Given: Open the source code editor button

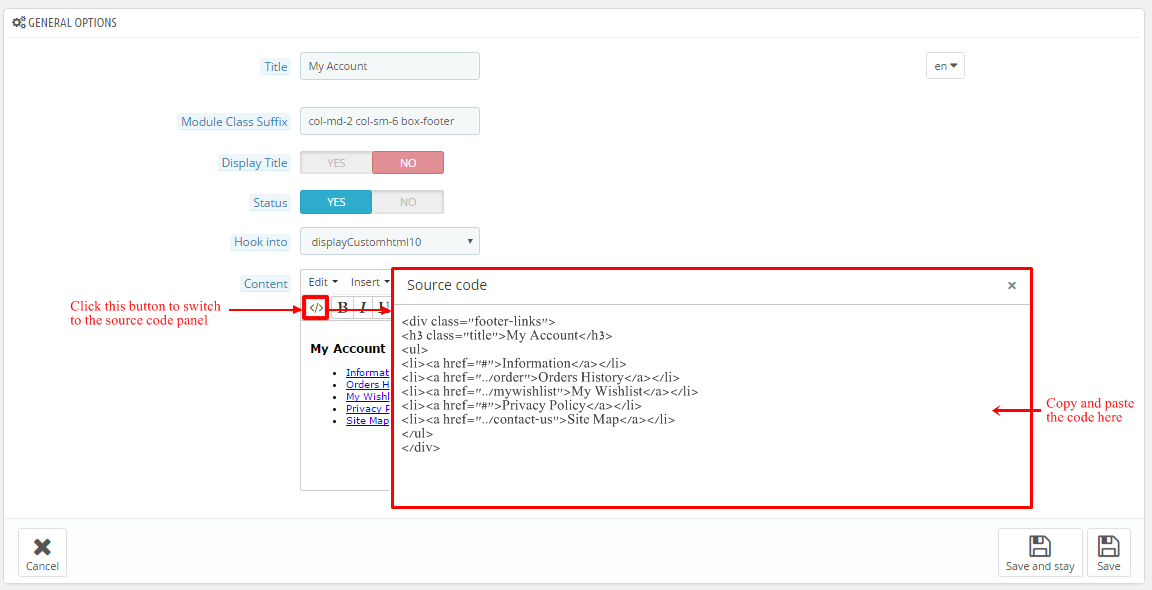Looking at the screenshot, I should 316,307.
